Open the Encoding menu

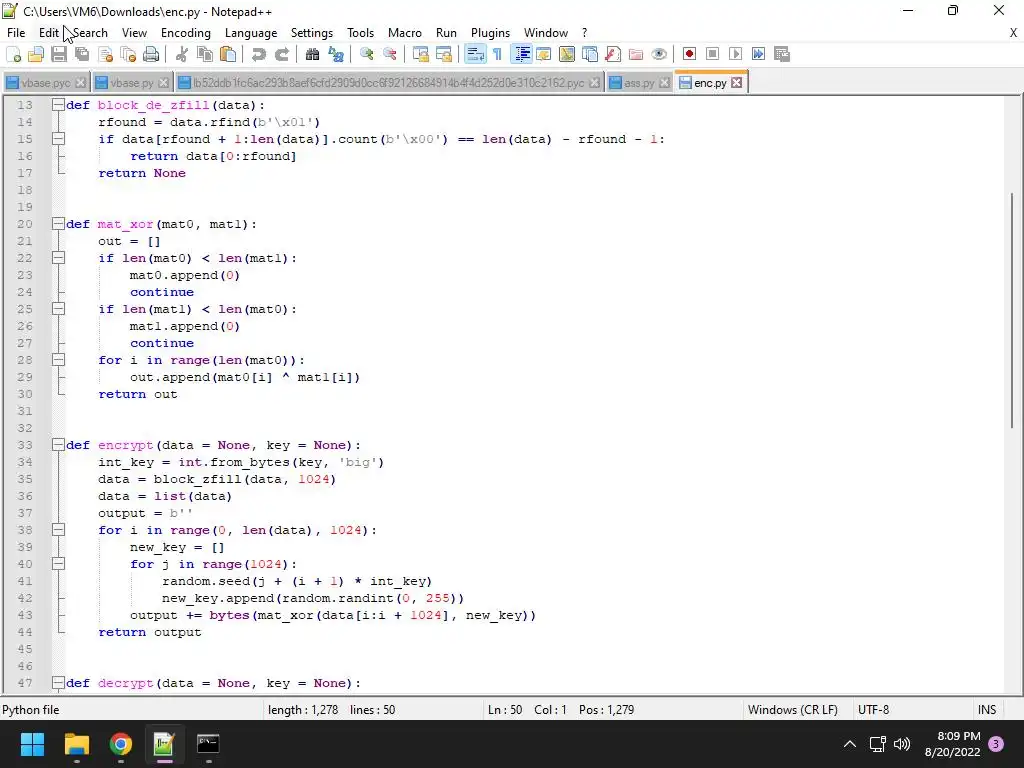tap(185, 33)
